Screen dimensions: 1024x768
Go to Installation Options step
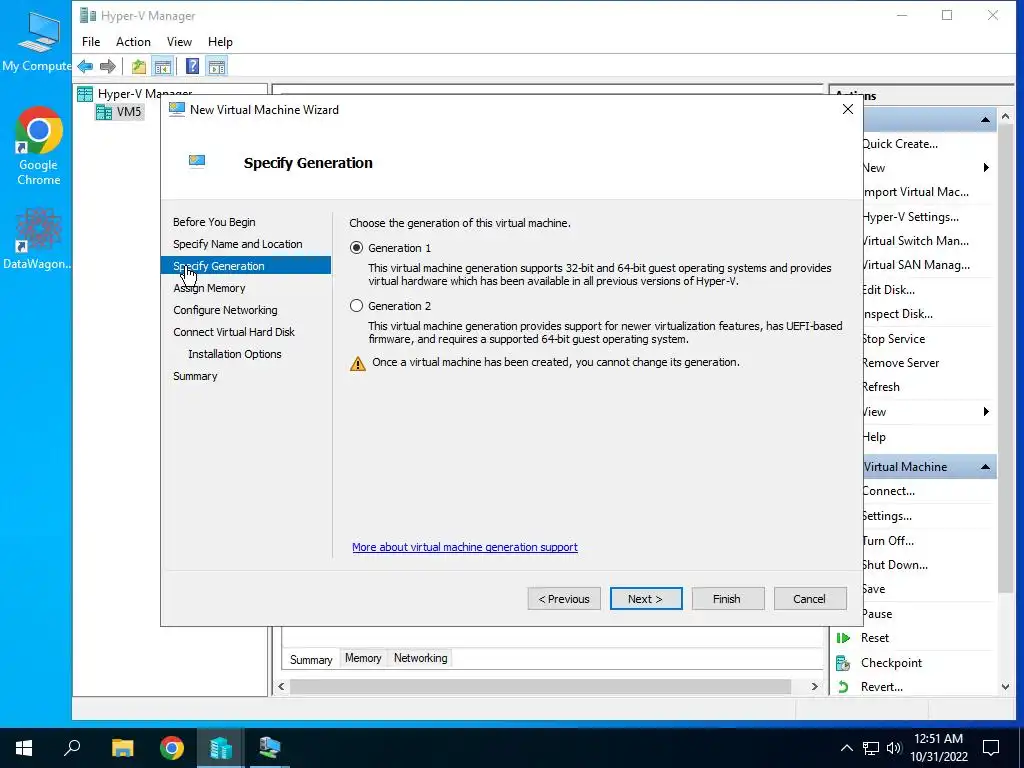pyautogui.click(x=235, y=354)
